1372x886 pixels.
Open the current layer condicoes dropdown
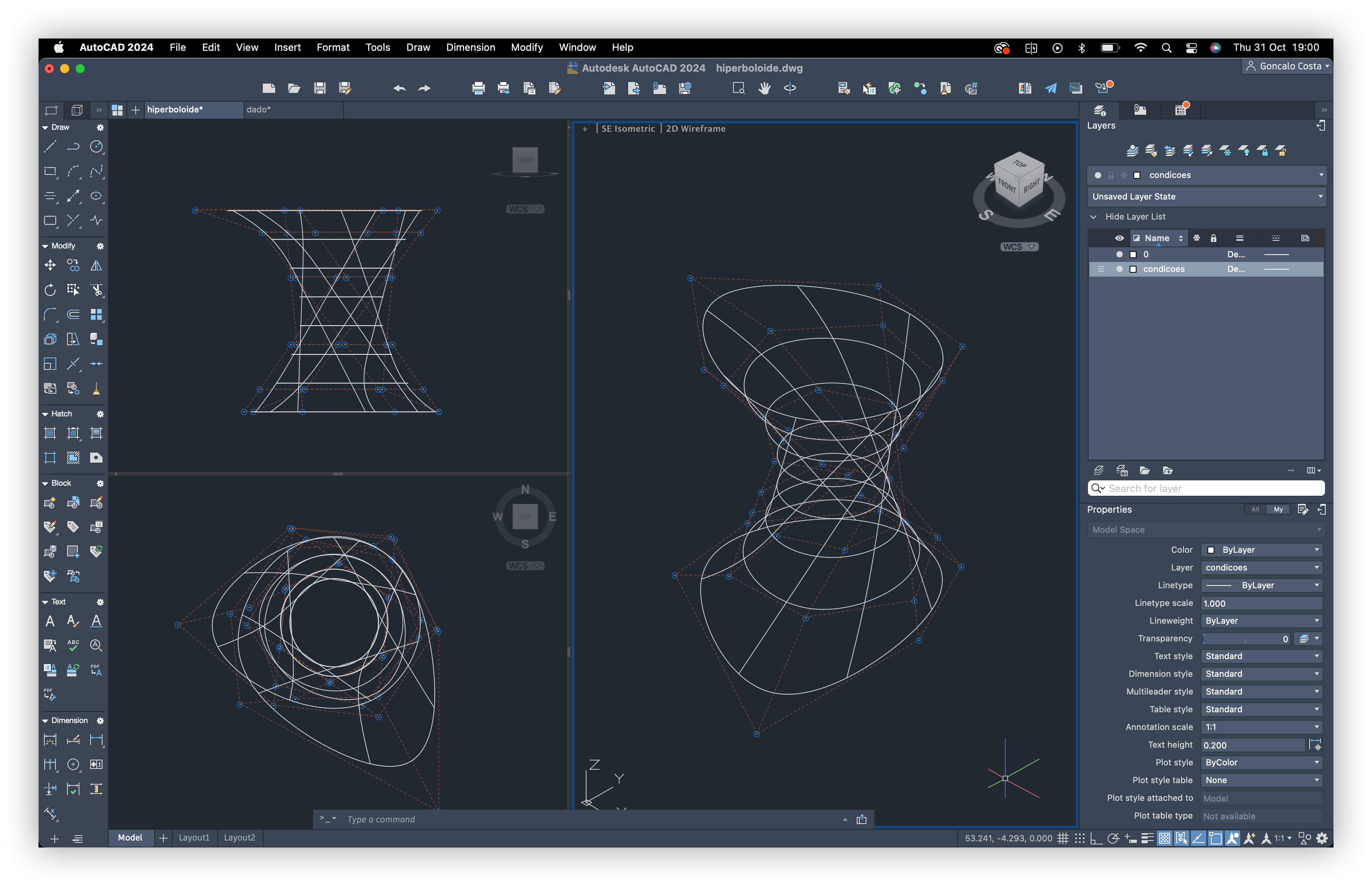(1206, 175)
